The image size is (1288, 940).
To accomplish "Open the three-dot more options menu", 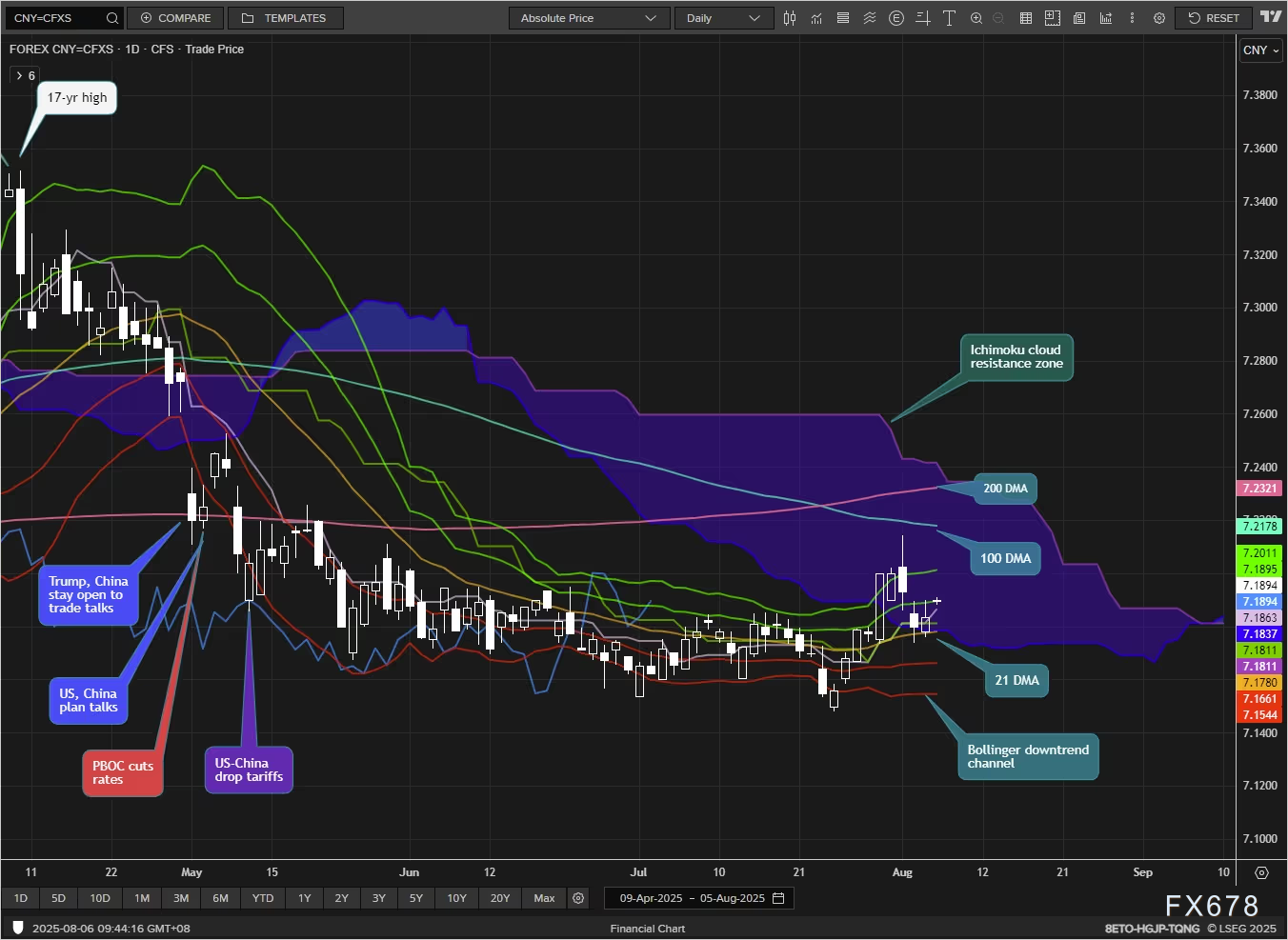I will pos(1132,18).
